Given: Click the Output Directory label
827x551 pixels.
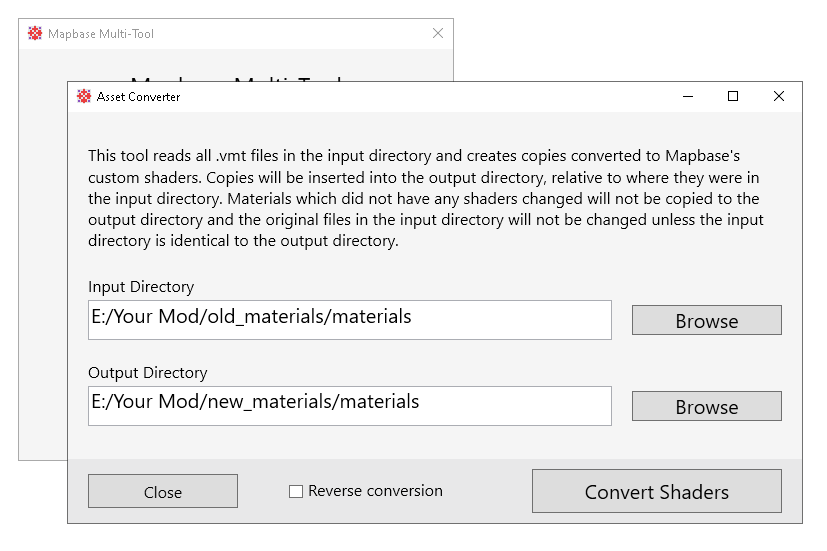Looking at the screenshot, I should (147, 373).
